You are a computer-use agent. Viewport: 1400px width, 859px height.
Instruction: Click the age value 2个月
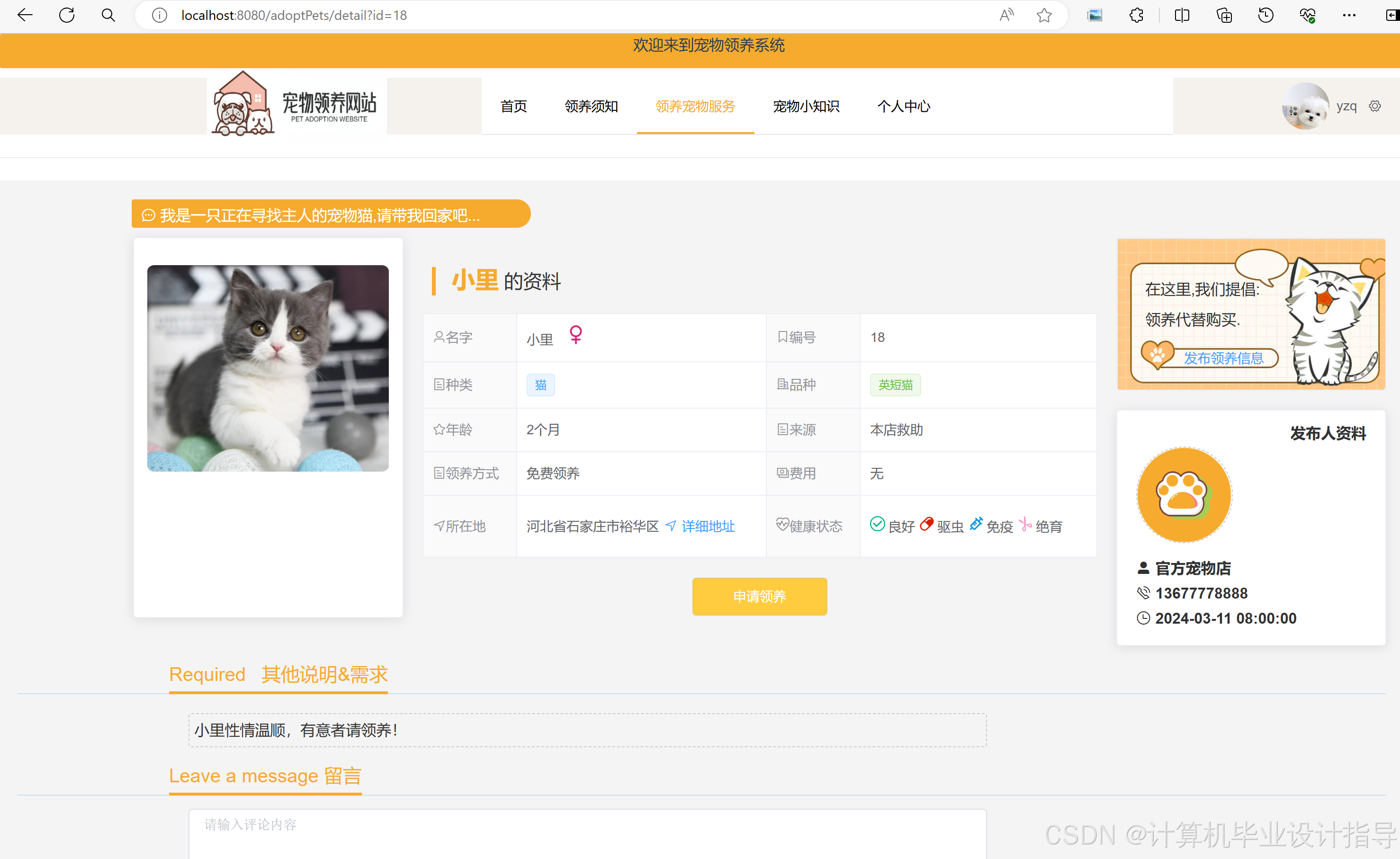click(543, 430)
